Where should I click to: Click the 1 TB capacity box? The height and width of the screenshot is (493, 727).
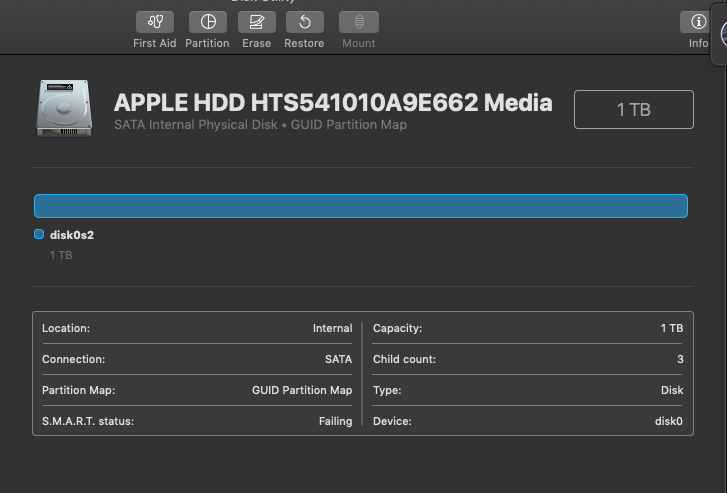[x=634, y=109]
